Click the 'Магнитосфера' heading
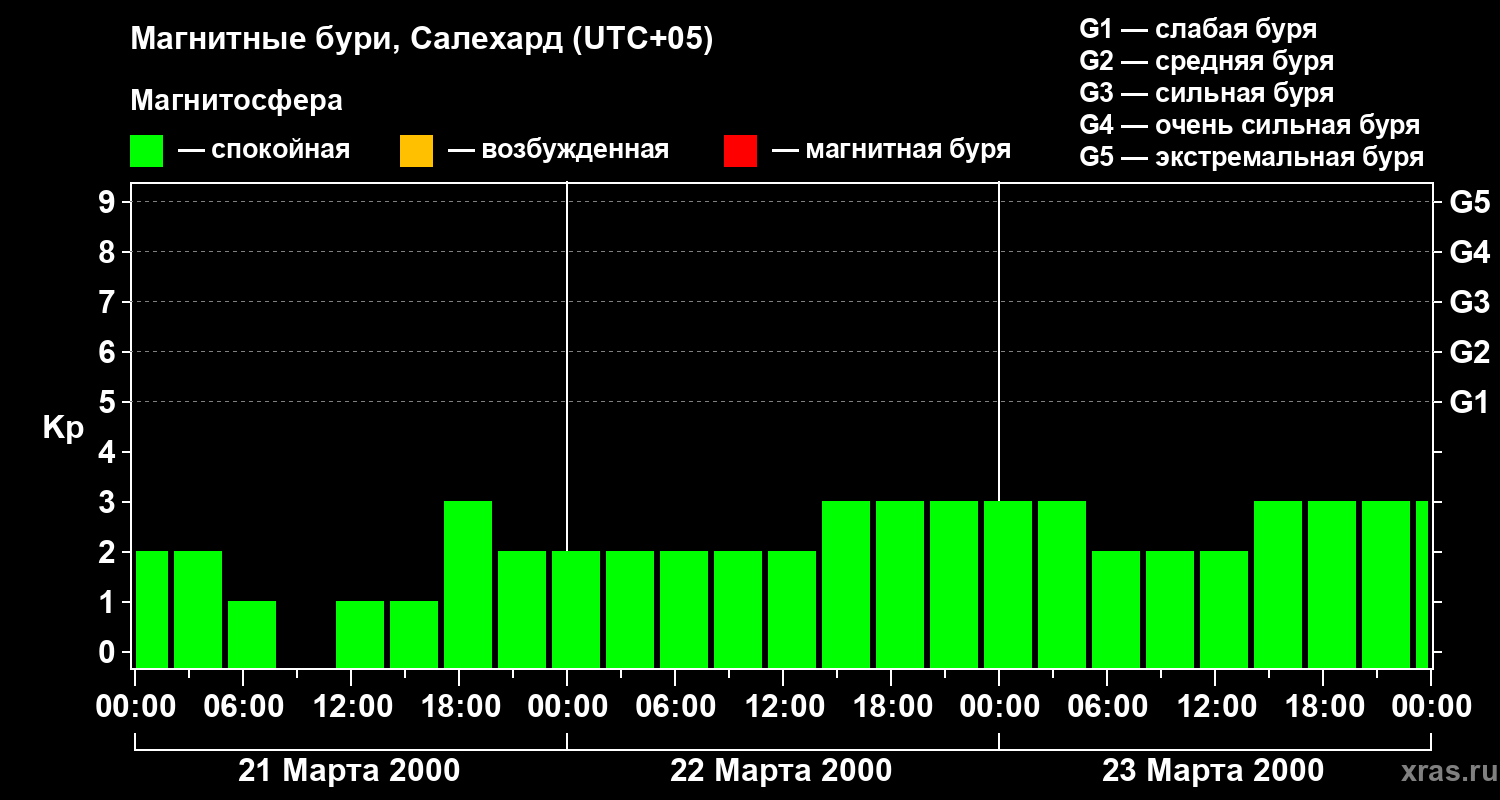The height and width of the screenshot is (800, 1500). point(236,101)
